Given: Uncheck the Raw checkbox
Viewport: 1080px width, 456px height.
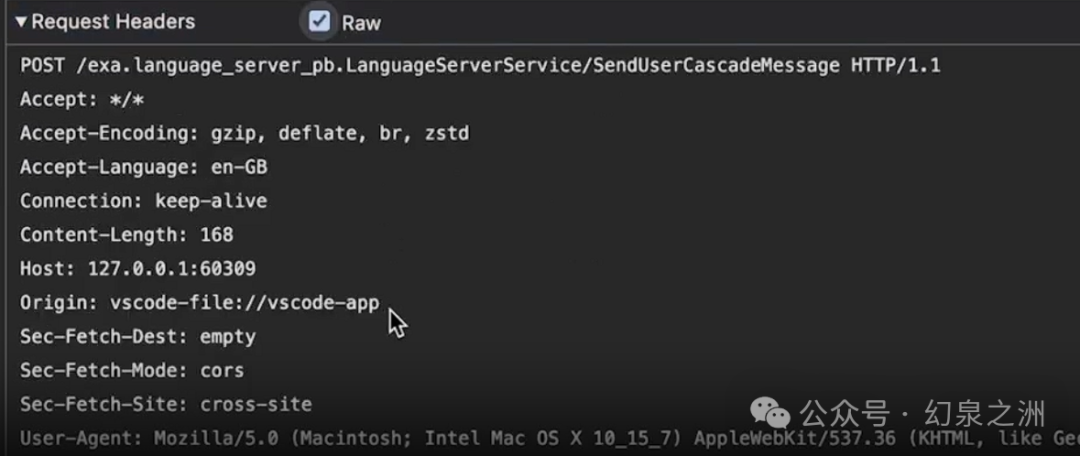Looking at the screenshot, I should [x=319, y=21].
